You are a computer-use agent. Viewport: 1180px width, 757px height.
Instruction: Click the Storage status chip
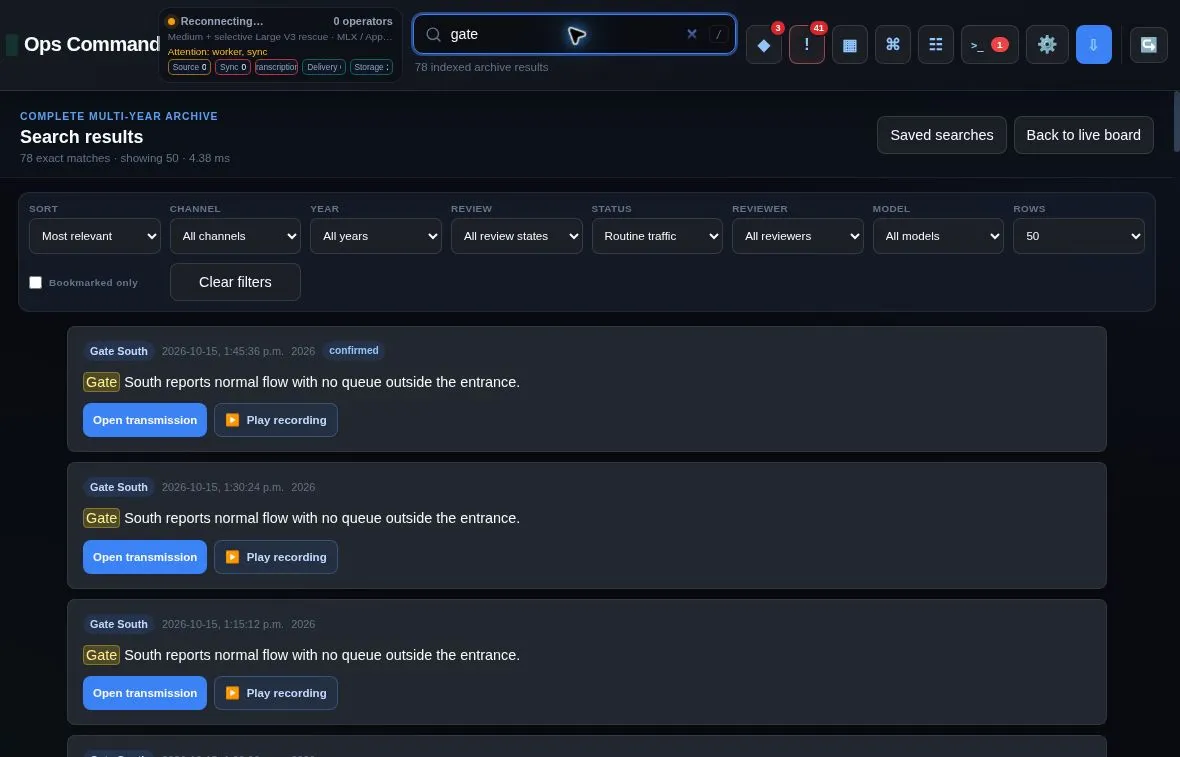(x=371, y=67)
